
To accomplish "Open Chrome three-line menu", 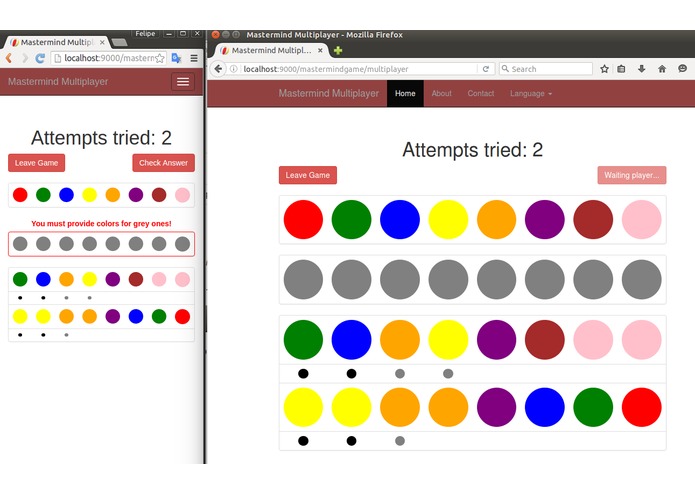I will (194, 58).
